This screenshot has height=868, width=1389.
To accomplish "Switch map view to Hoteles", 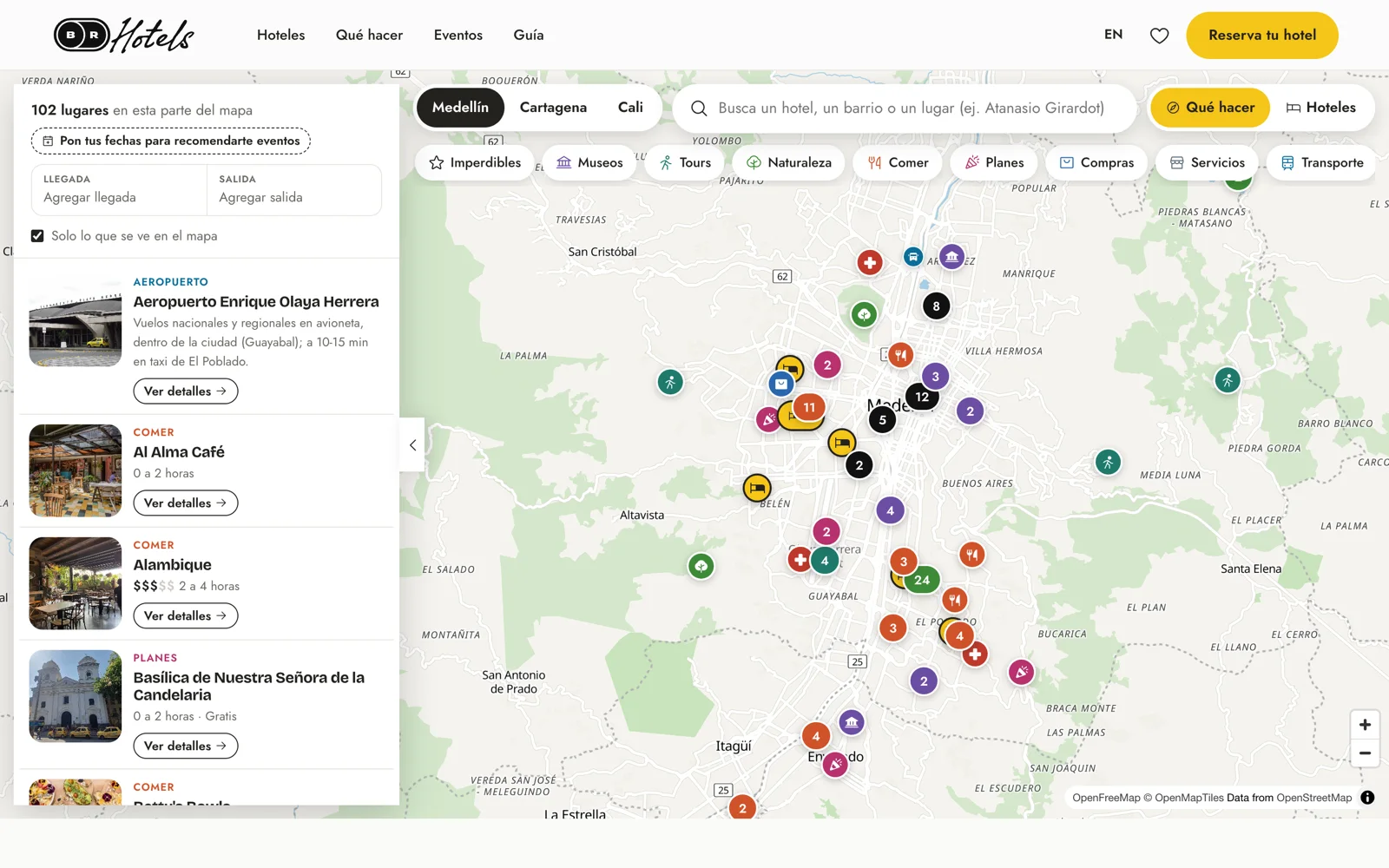I will (x=1320, y=108).
